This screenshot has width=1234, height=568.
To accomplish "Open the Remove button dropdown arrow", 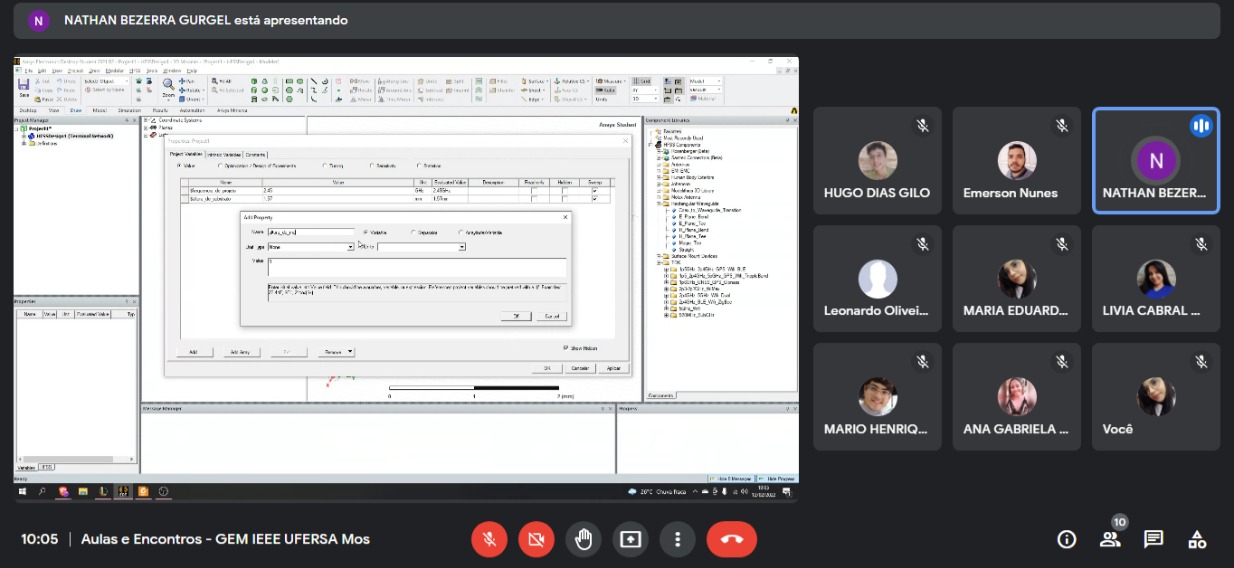I will click(x=350, y=352).
